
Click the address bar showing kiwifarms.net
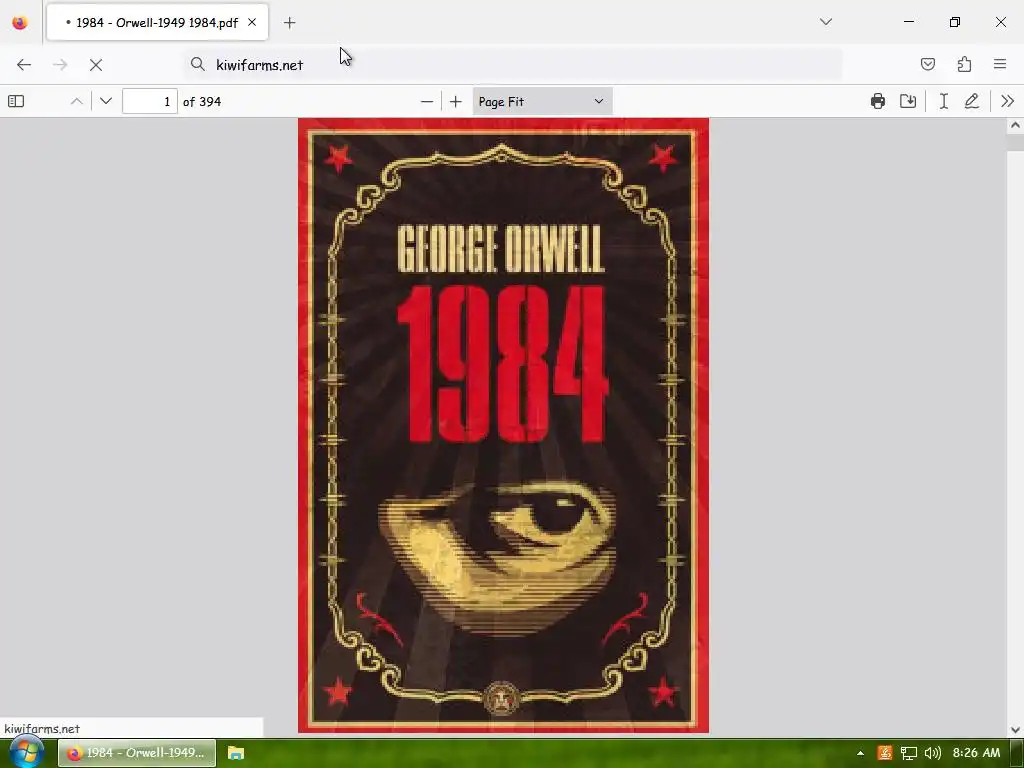click(x=513, y=65)
